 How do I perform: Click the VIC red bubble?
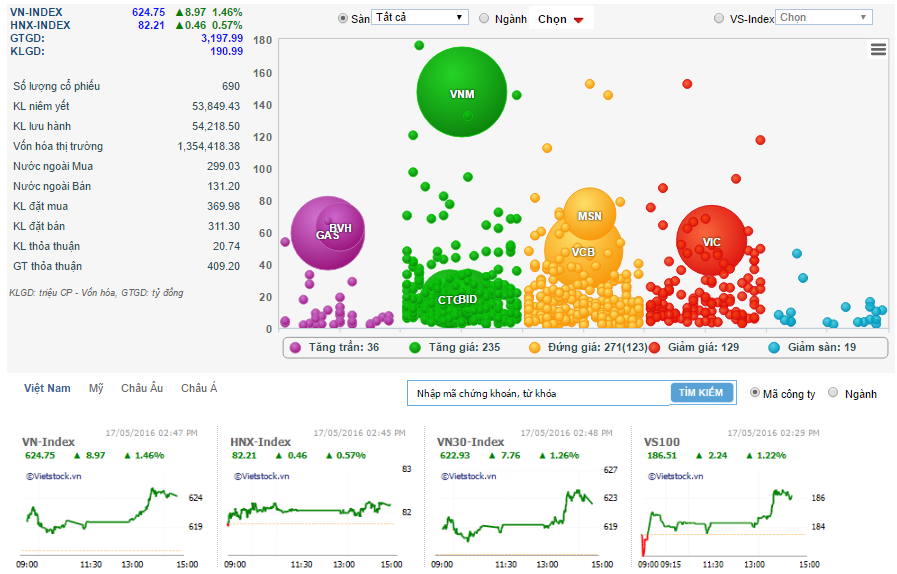click(711, 240)
